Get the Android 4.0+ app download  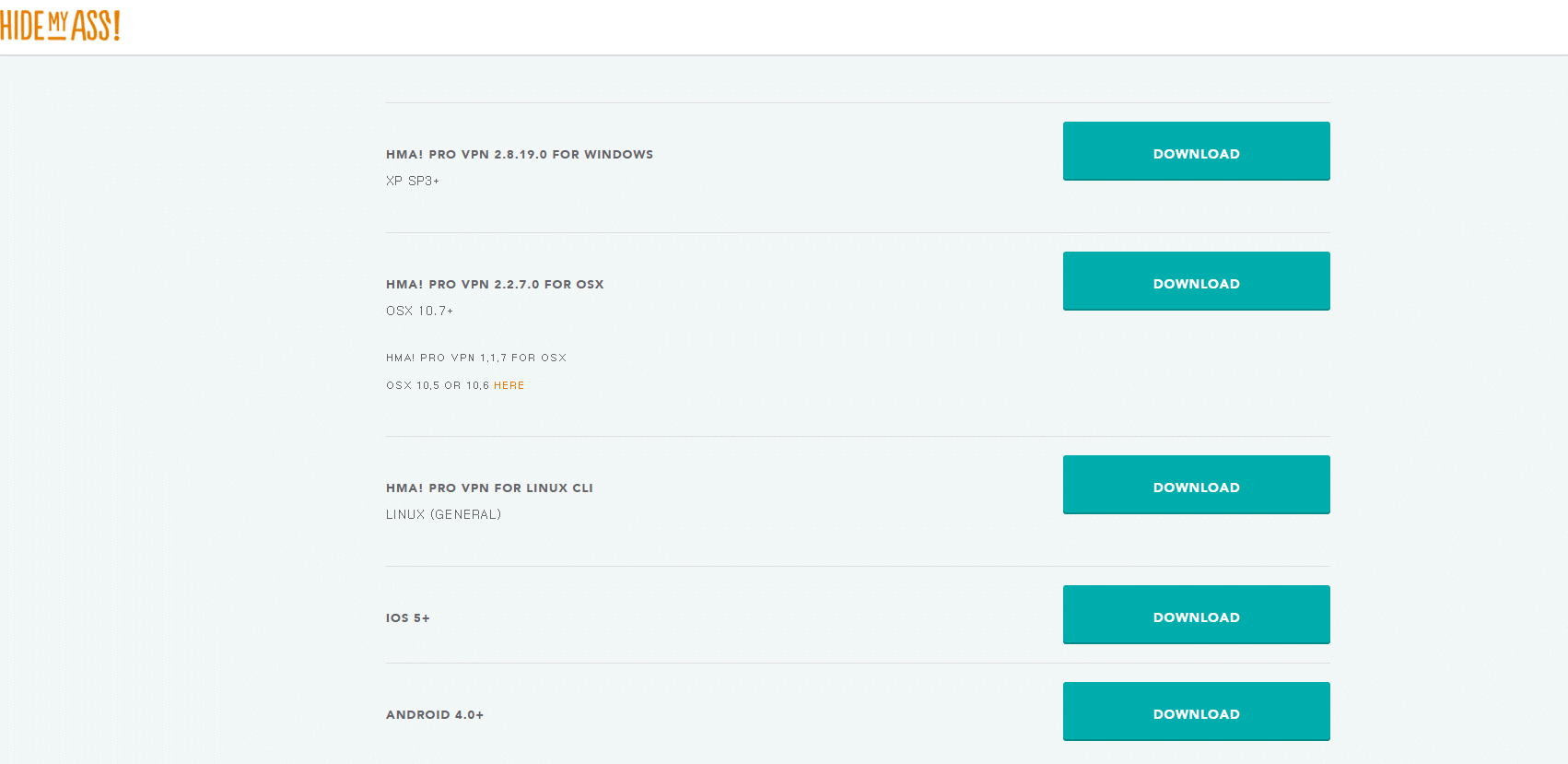point(1196,711)
